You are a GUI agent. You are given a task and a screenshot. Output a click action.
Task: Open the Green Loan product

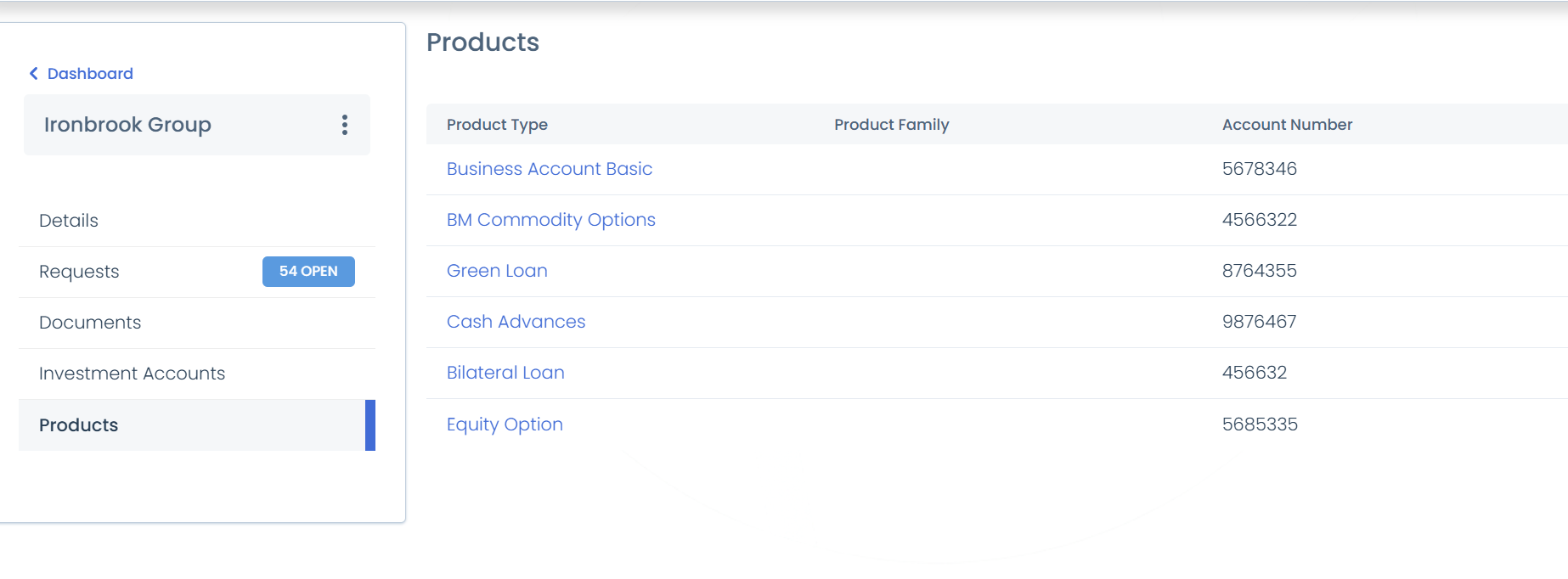(x=497, y=270)
